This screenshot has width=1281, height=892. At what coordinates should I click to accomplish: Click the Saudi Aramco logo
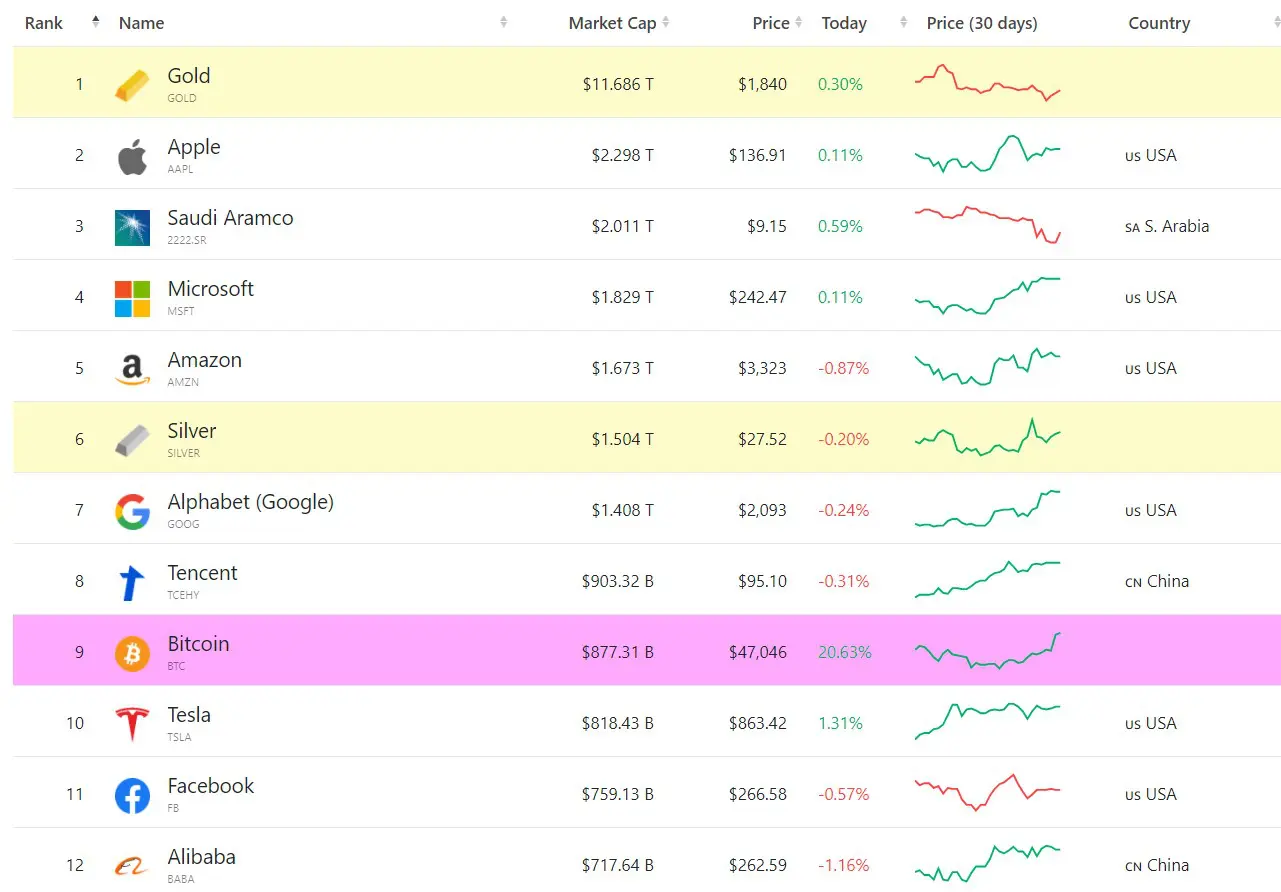(x=132, y=228)
